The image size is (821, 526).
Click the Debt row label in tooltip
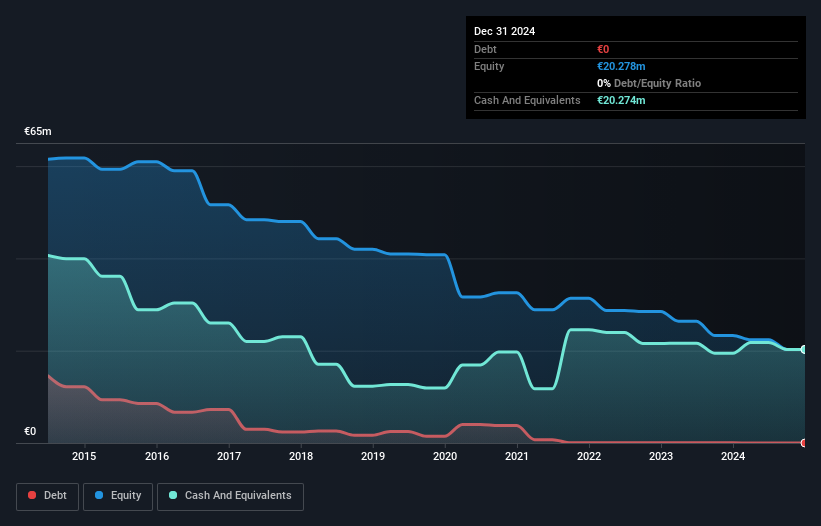[x=485, y=49]
